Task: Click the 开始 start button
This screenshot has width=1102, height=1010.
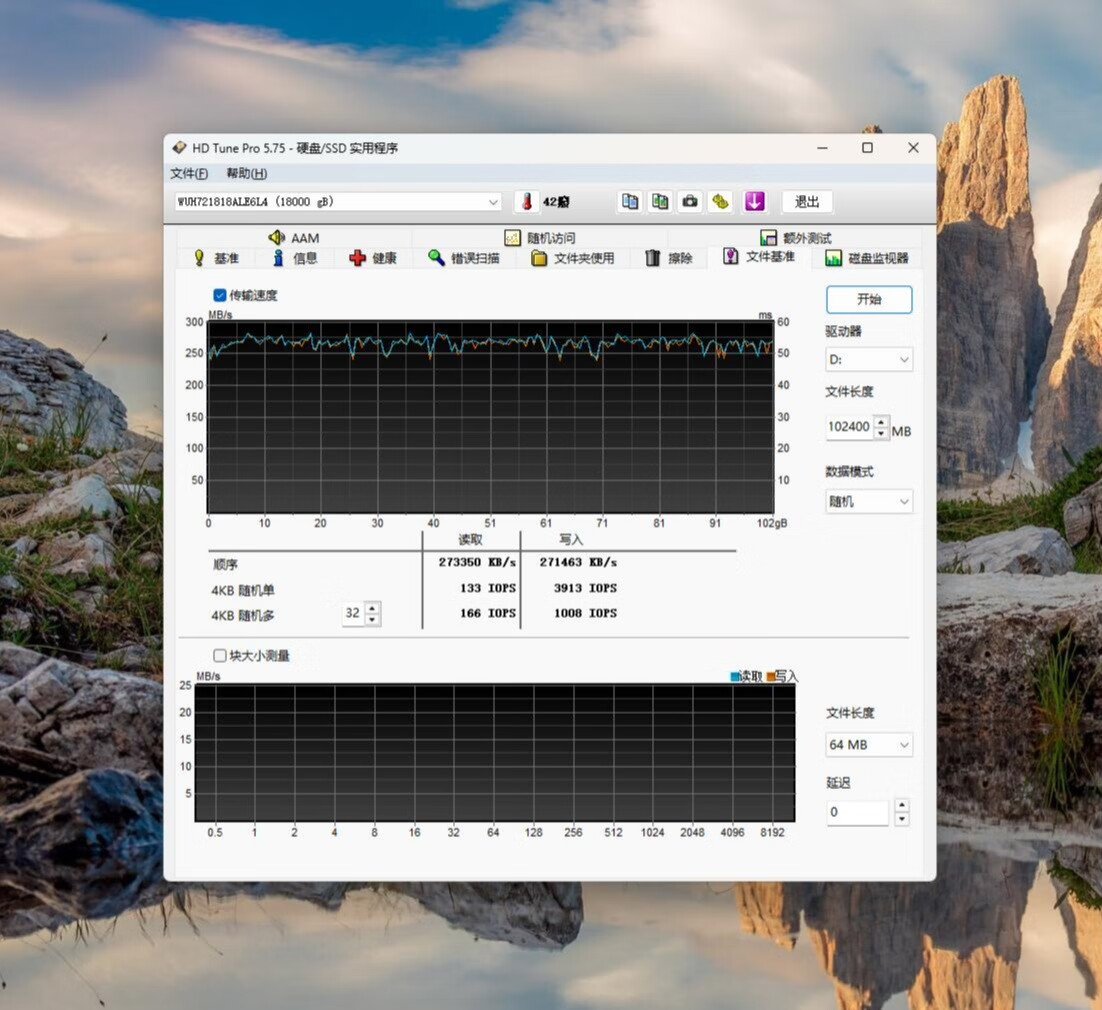Action: (x=869, y=299)
